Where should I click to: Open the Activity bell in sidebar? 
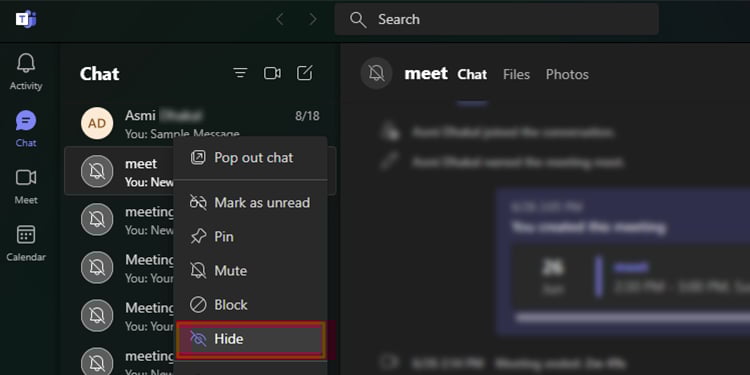coord(26,72)
